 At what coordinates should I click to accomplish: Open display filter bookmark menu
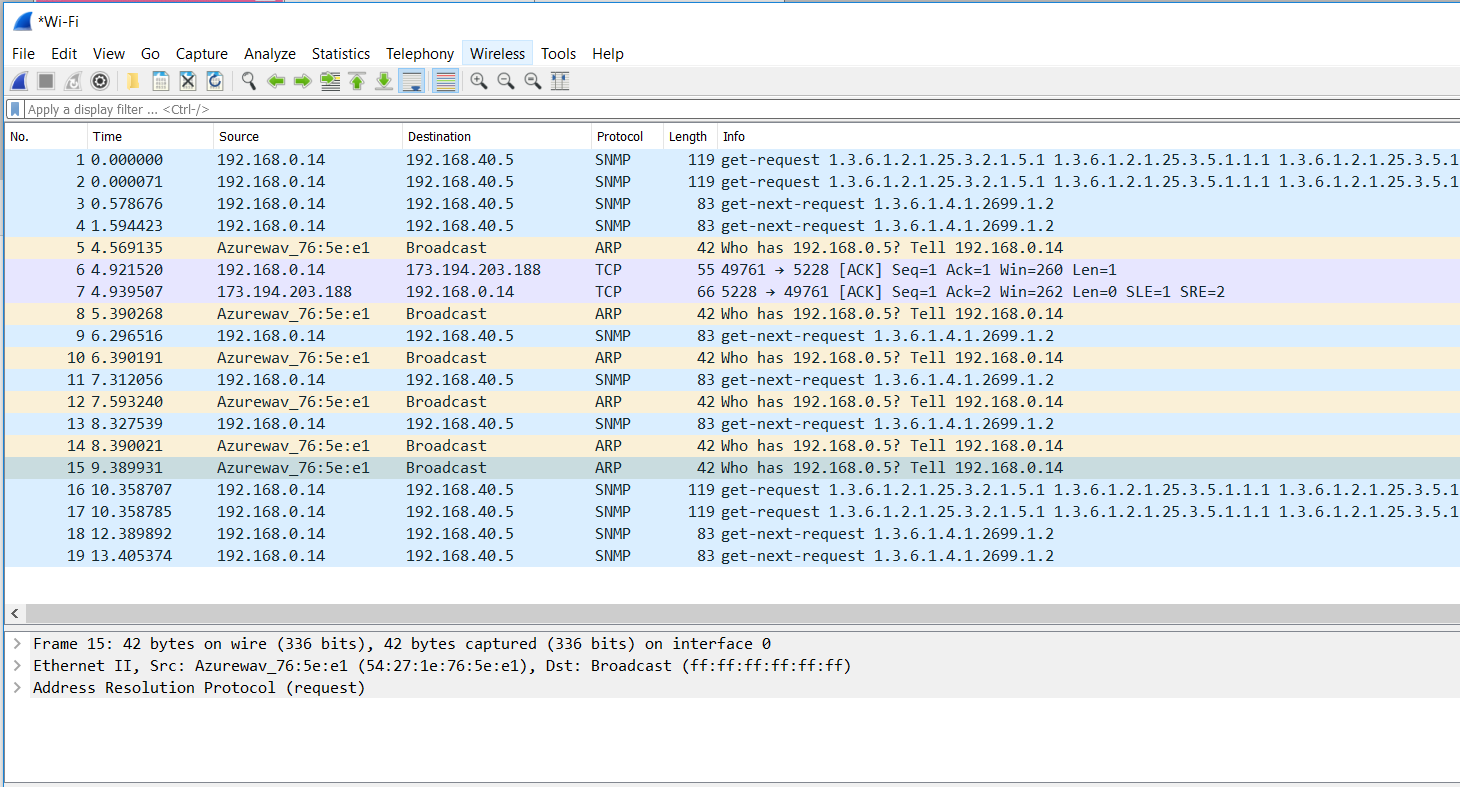tap(15, 109)
